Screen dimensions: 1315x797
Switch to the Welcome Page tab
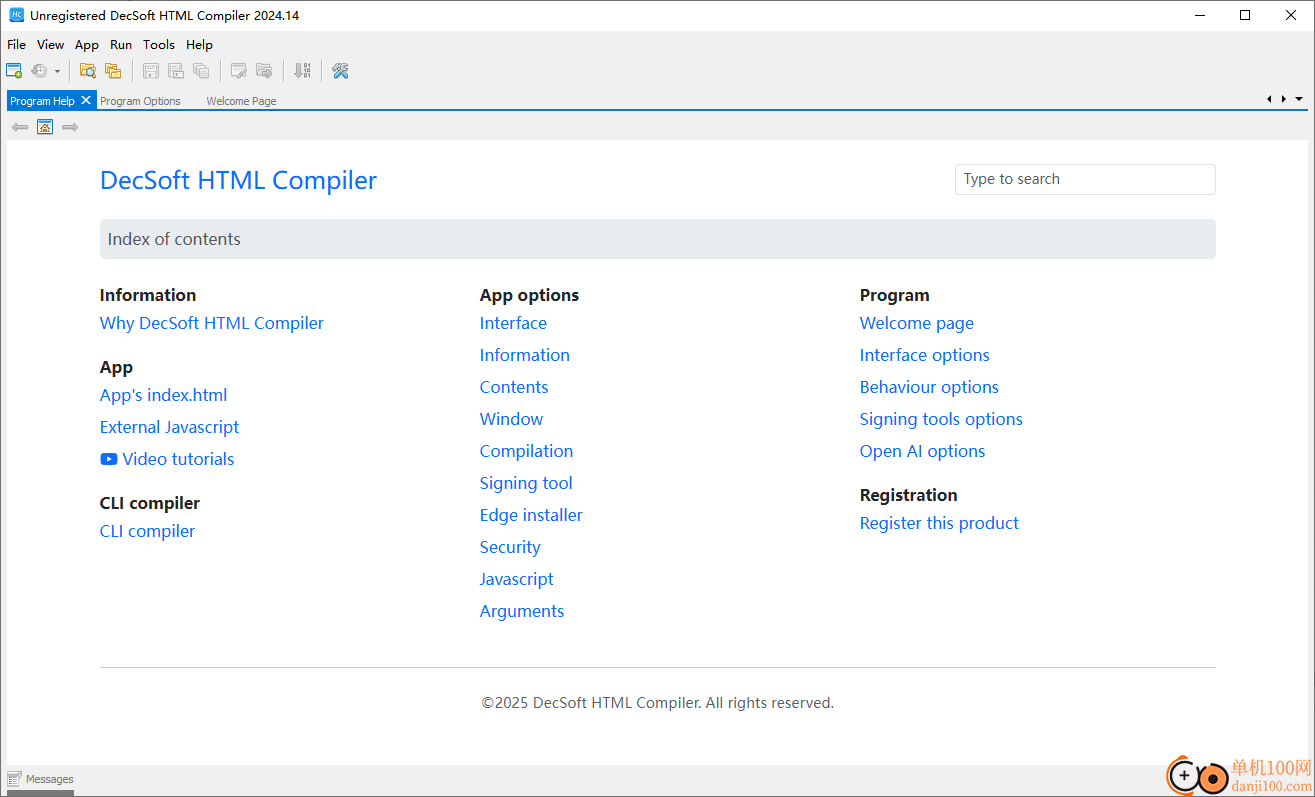coord(241,101)
